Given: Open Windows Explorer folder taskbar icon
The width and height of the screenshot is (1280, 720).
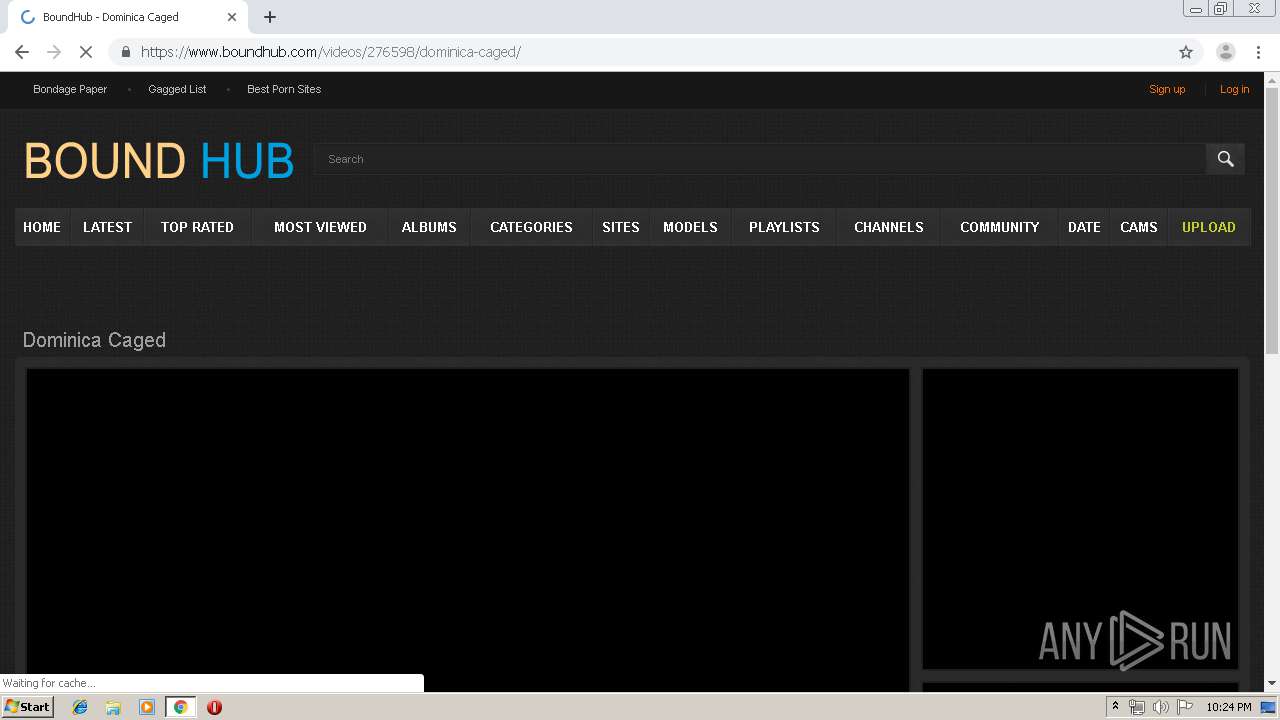Looking at the screenshot, I should (x=113, y=707).
